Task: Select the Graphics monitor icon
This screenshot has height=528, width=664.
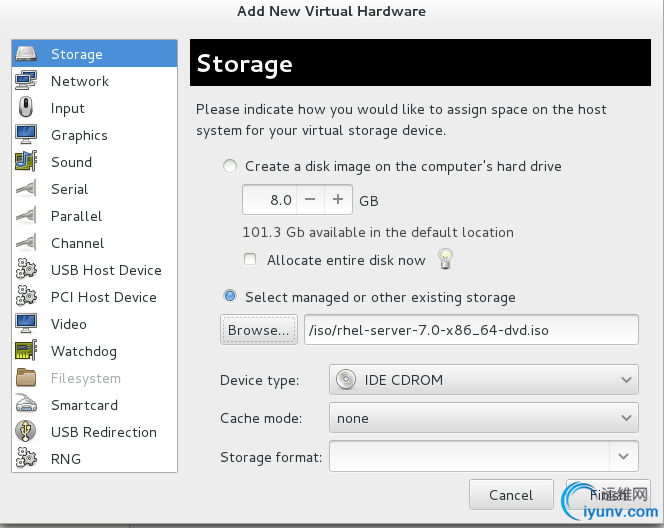Action: click(26, 135)
